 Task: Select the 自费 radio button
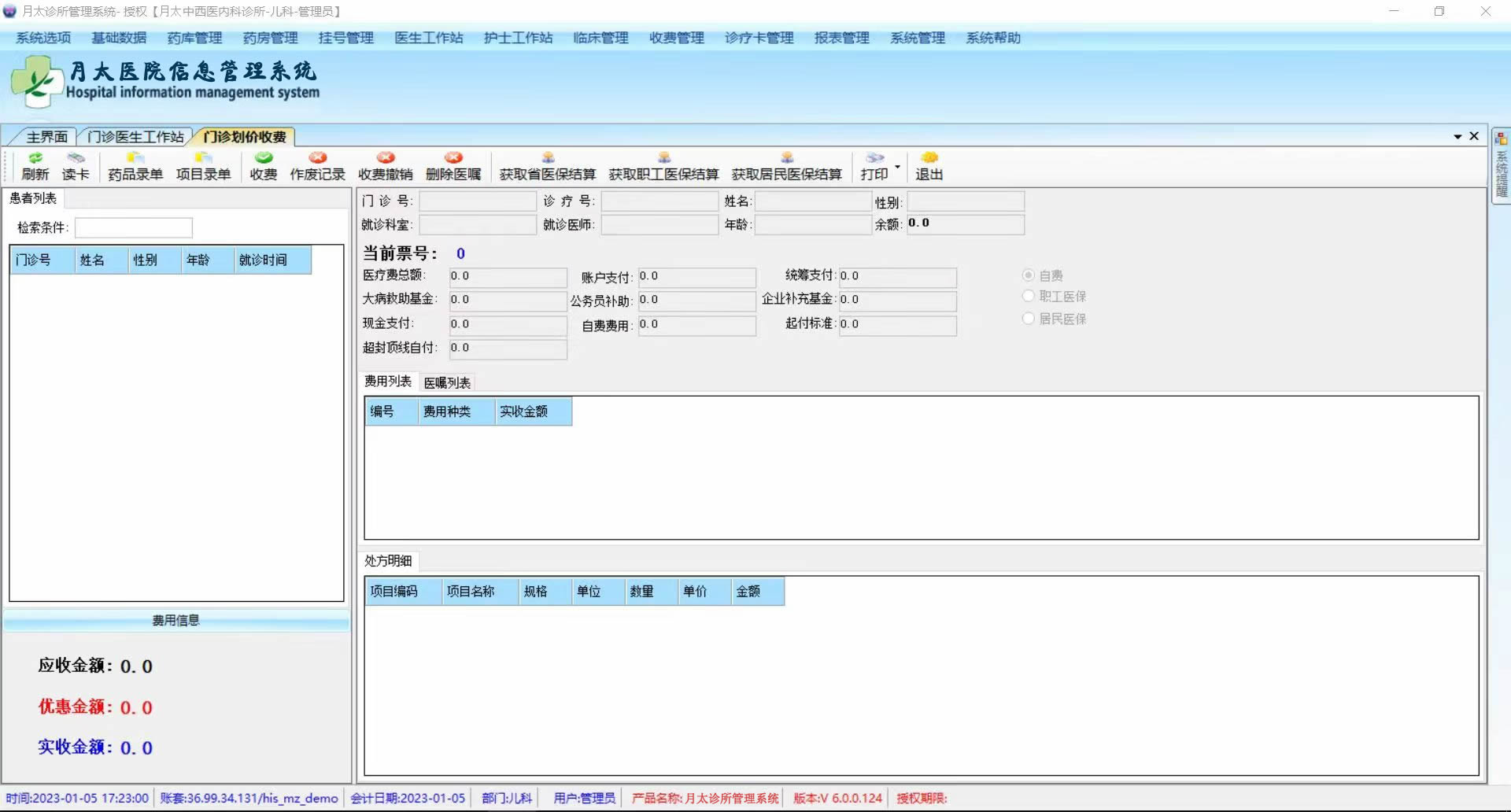tap(1028, 275)
